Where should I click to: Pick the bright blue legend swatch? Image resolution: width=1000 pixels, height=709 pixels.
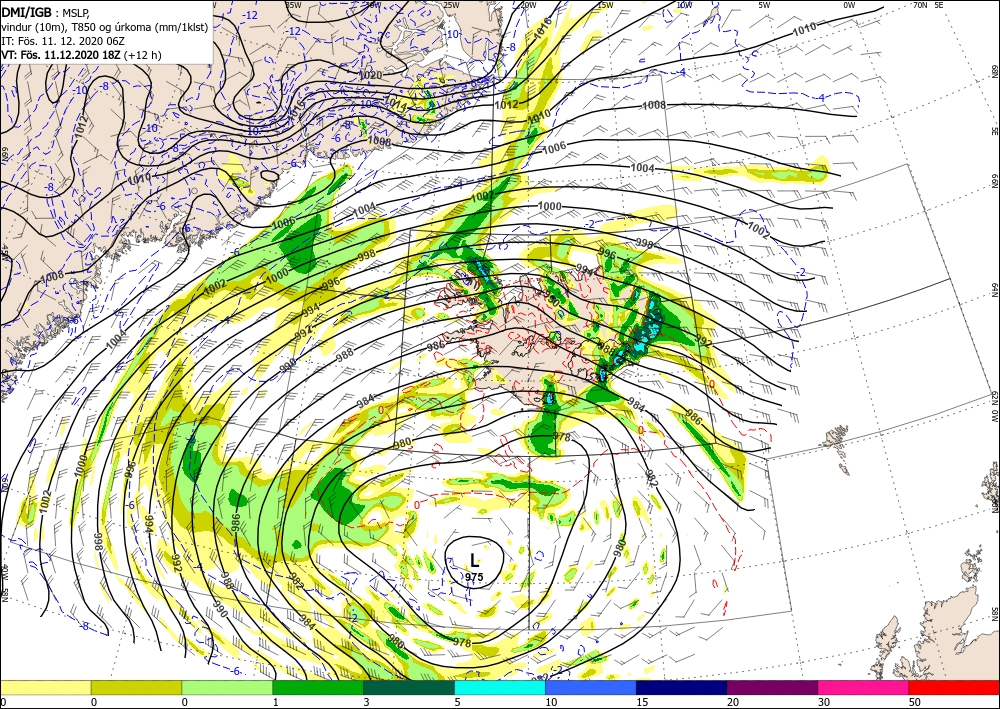591,687
